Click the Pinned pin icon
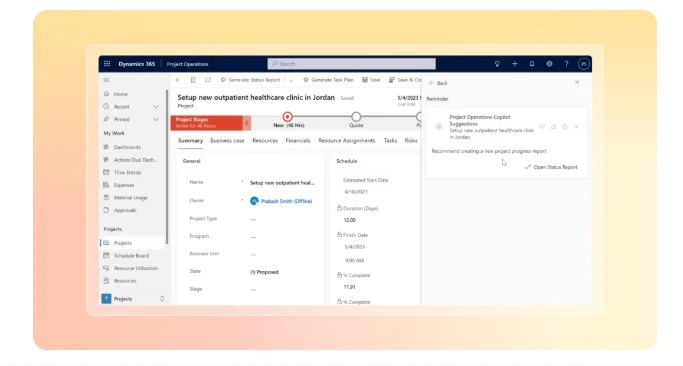The width and height of the screenshot is (683, 366). [106, 119]
